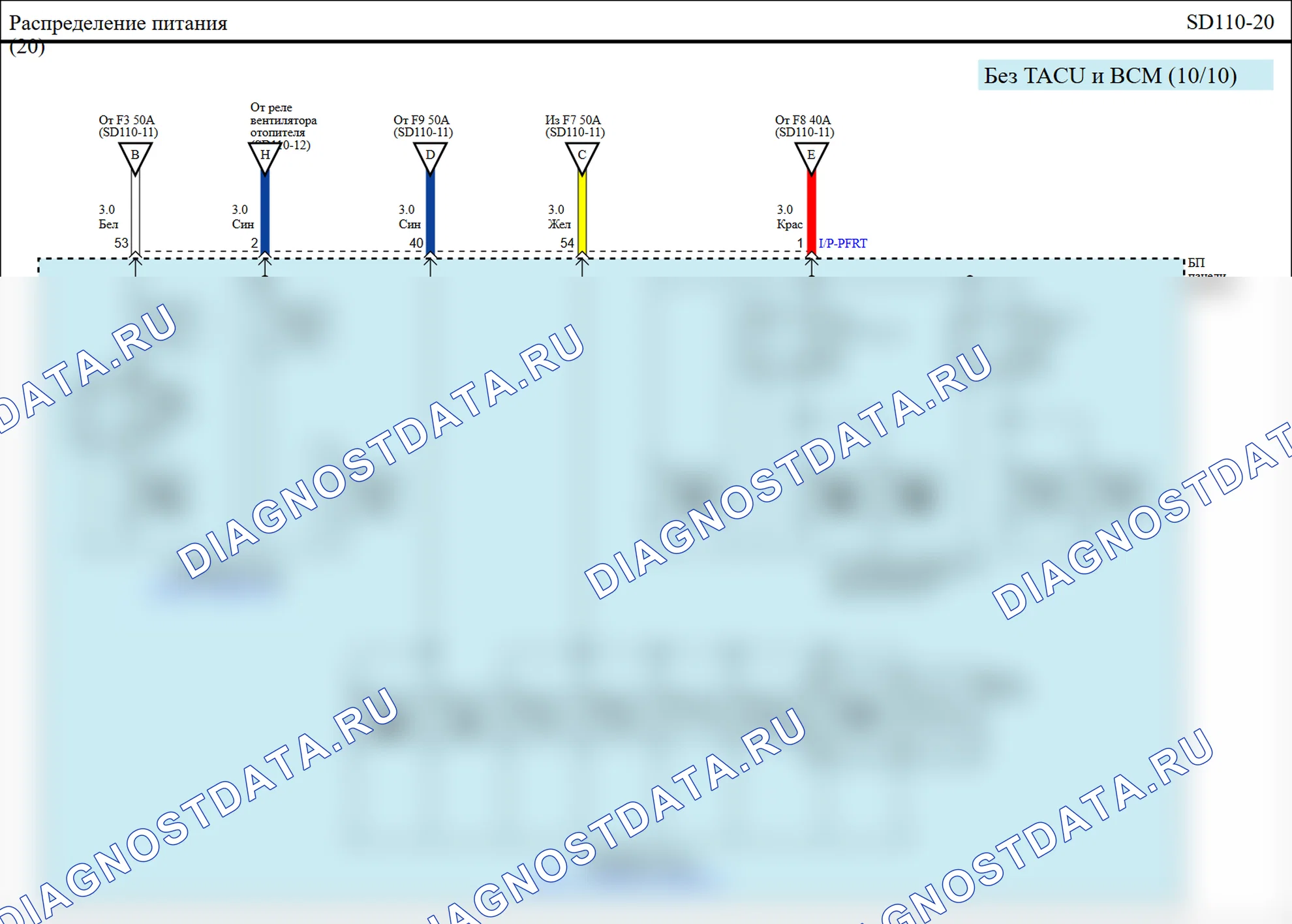The height and width of the screenshot is (924, 1292).
Task: Select the yellow wire below connector C
Action: pyautogui.click(x=582, y=212)
